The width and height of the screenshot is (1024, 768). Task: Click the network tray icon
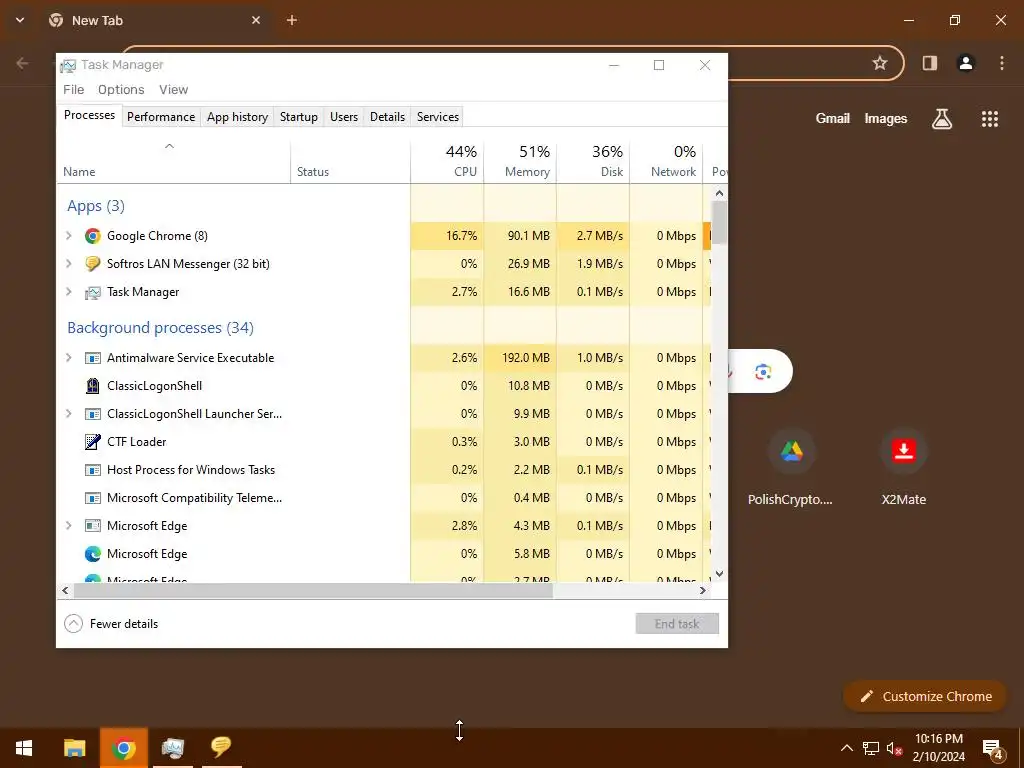pyautogui.click(x=871, y=748)
